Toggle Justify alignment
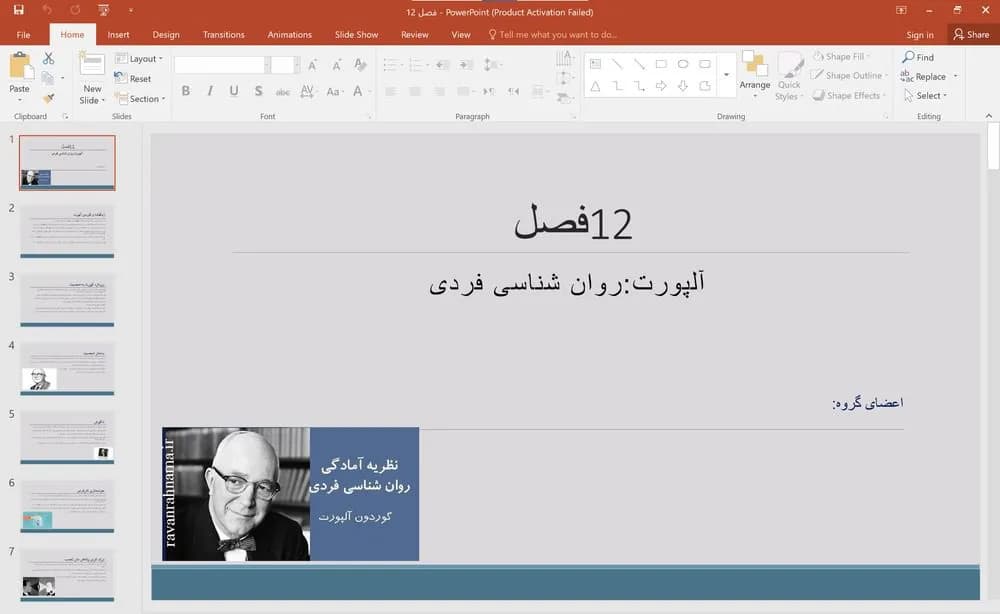Image resolution: width=1000 pixels, height=614 pixels. tap(464, 92)
